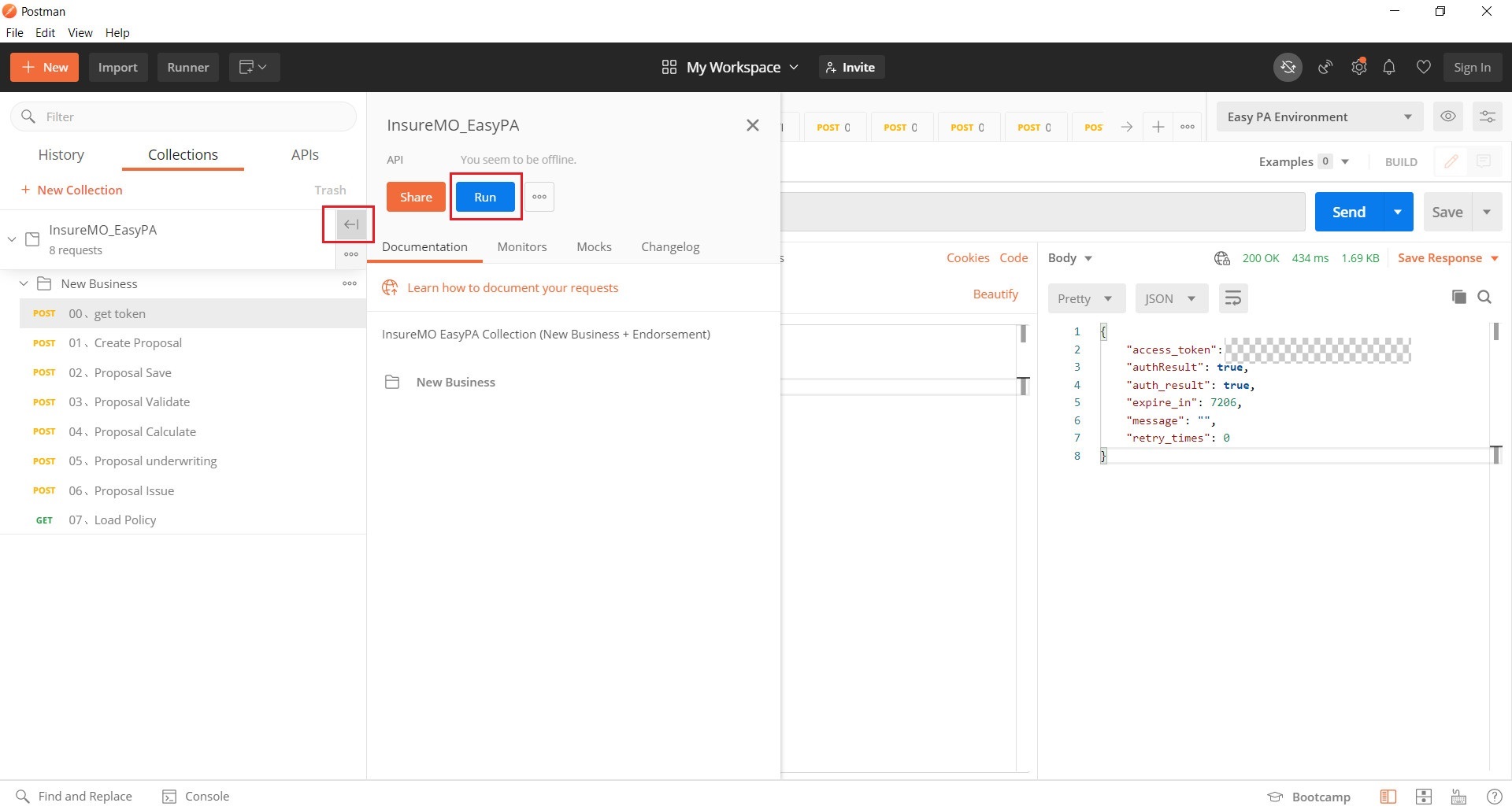Open InsureMO_EasyPA collection more actions
1512x810 pixels.
pos(351,254)
